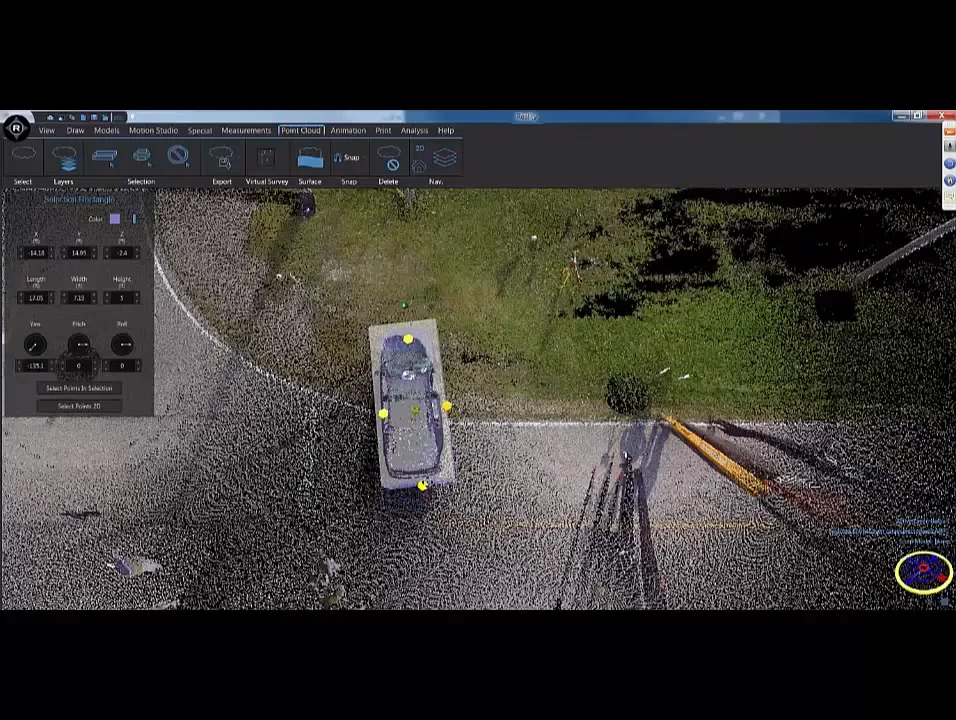Open the Analysis tab

(414, 130)
